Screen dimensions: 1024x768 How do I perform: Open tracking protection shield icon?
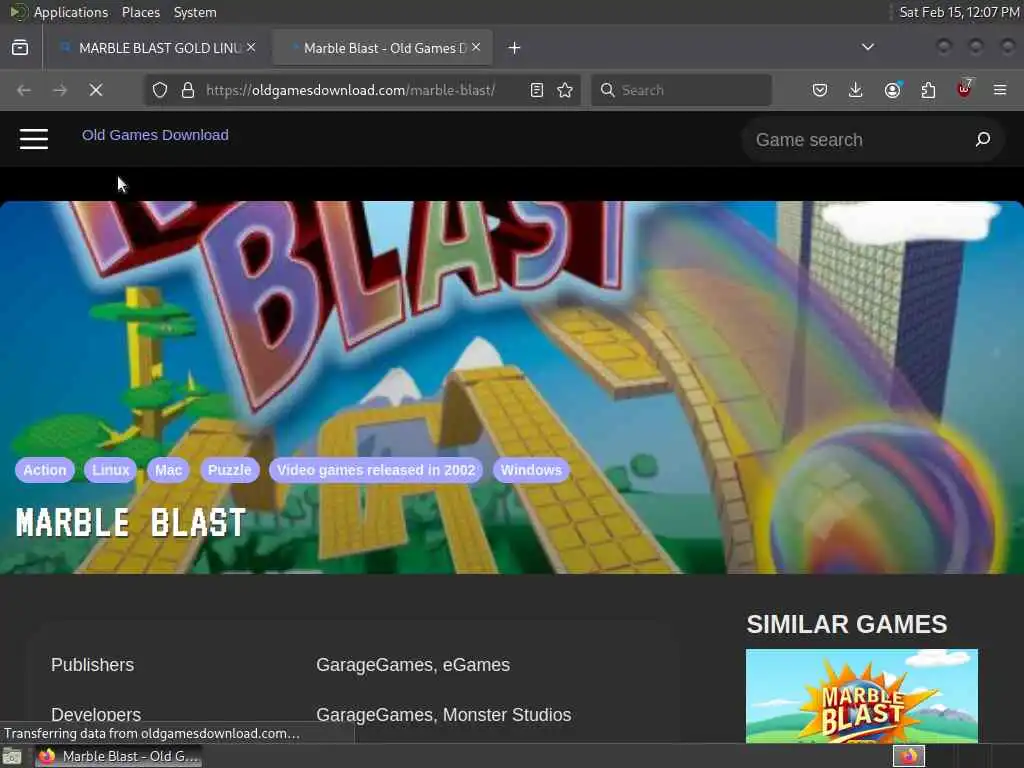tap(160, 90)
